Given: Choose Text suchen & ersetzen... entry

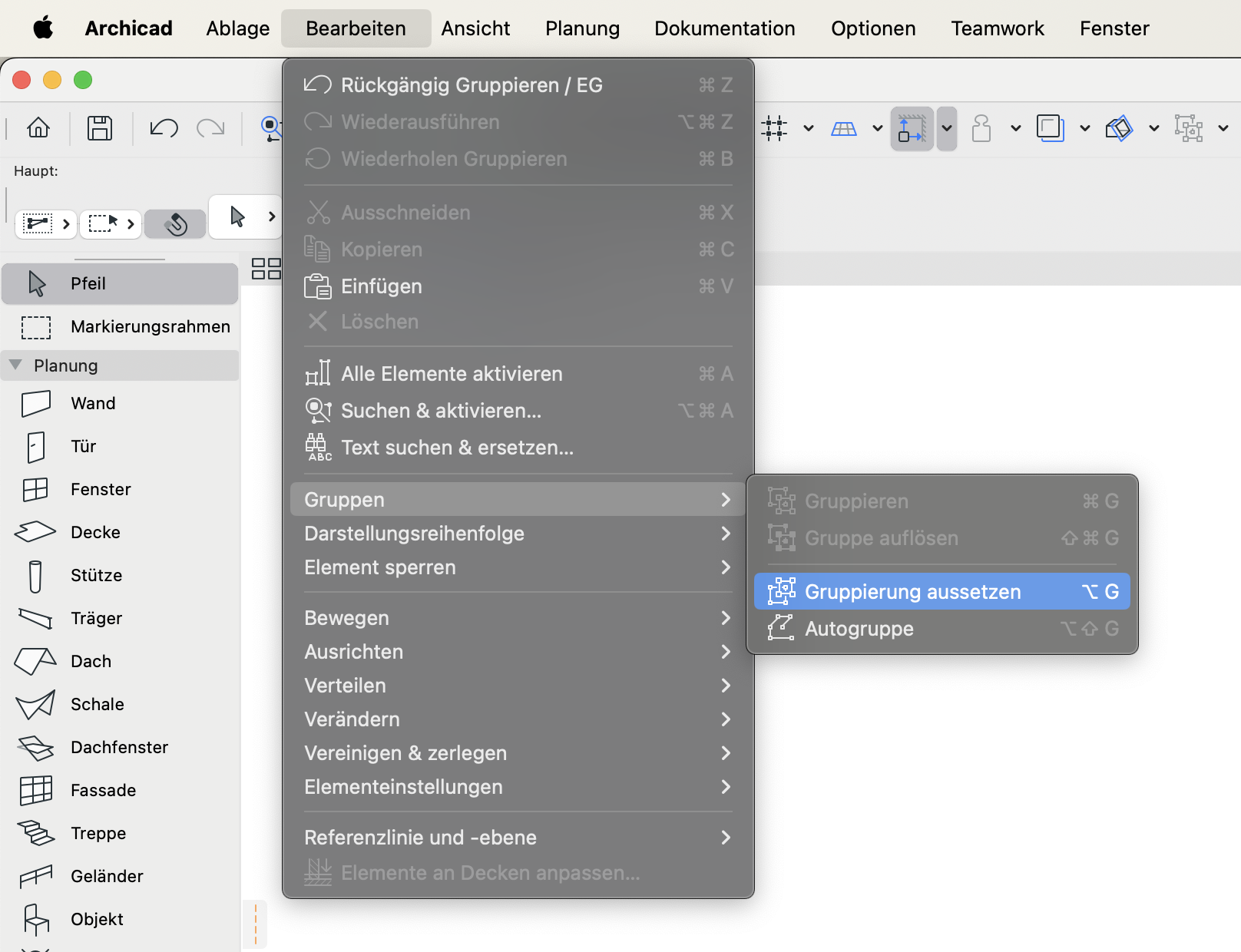Looking at the screenshot, I should tap(518, 448).
